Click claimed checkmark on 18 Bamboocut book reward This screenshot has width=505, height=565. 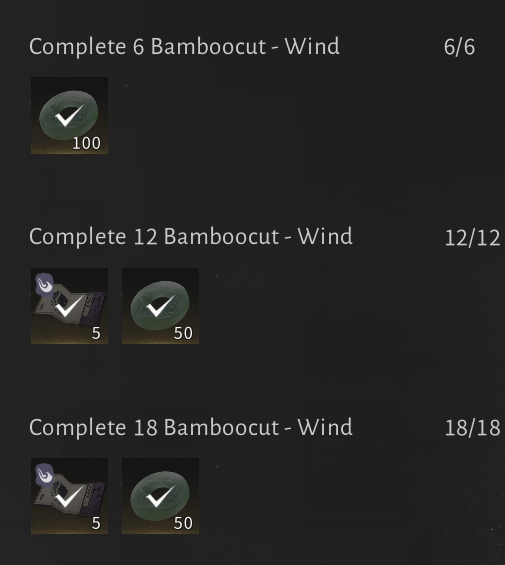coord(70,496)
